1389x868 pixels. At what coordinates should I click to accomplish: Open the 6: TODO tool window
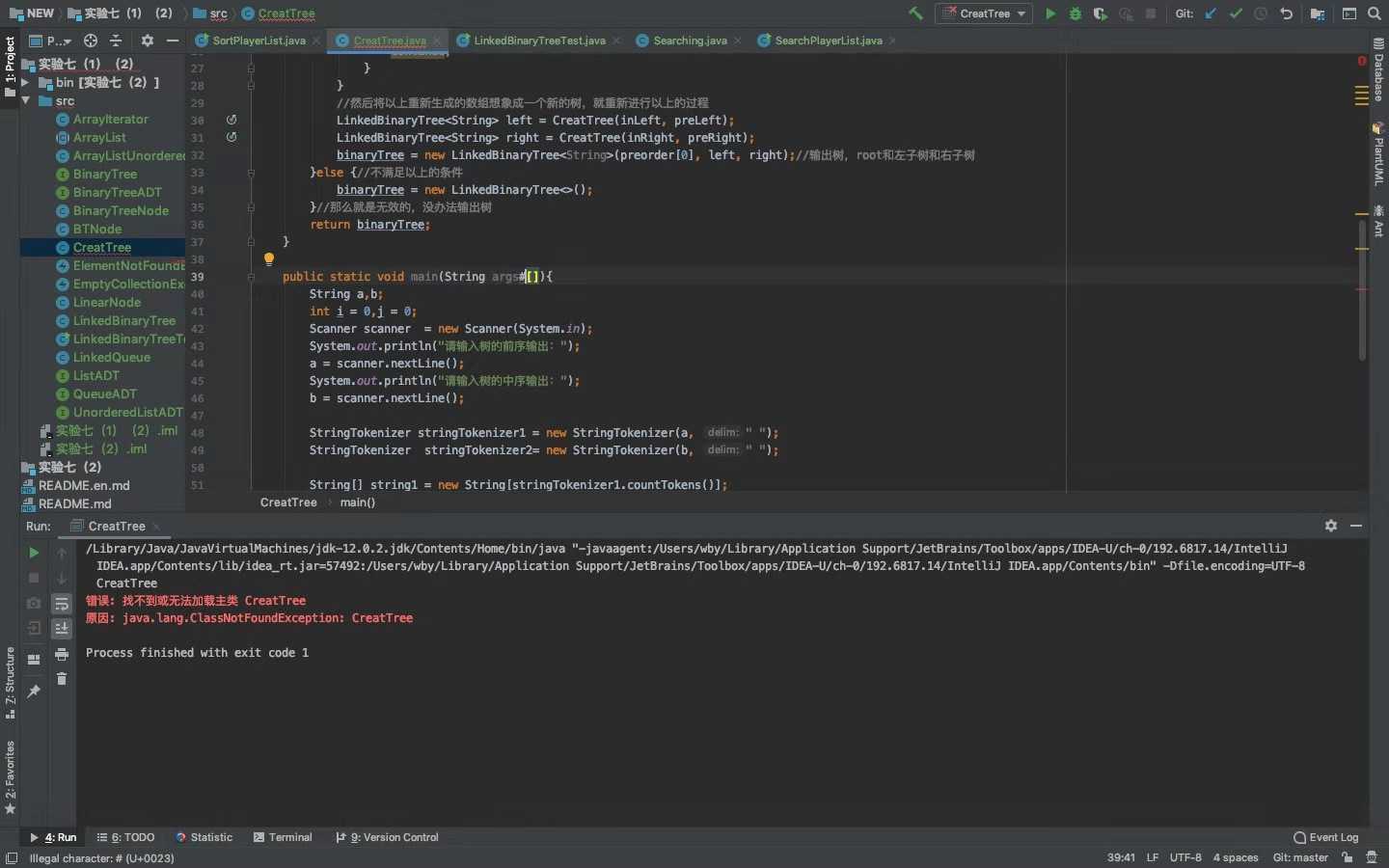tap(126, 837)
